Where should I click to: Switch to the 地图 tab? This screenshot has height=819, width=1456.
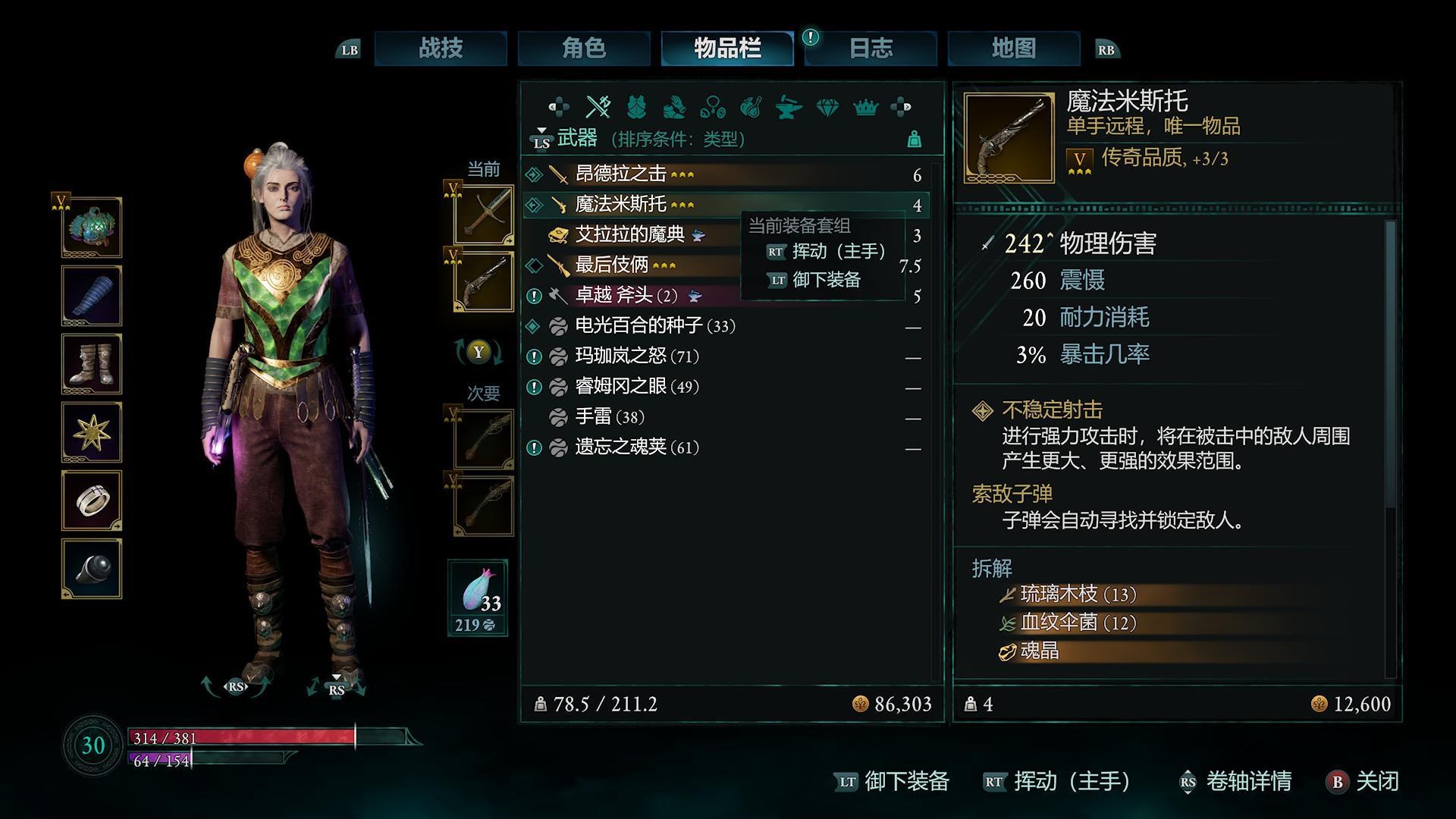click(1014, 49)
